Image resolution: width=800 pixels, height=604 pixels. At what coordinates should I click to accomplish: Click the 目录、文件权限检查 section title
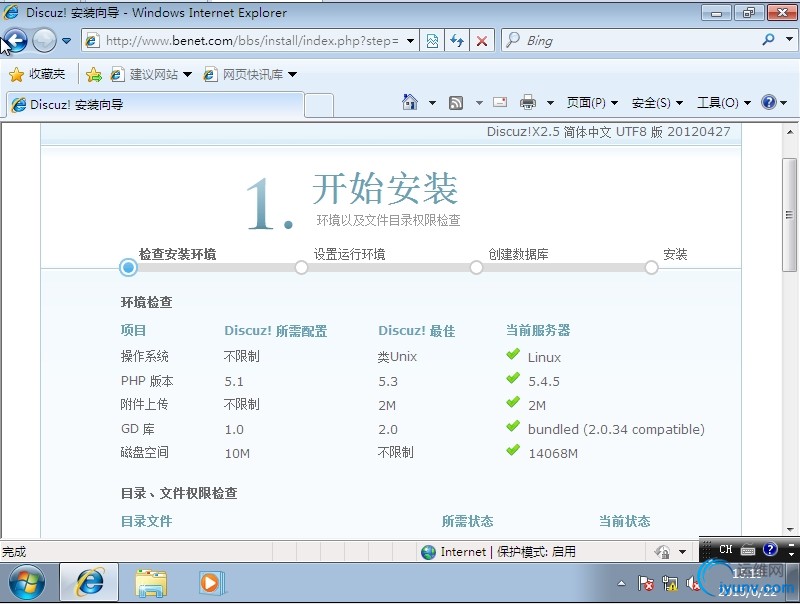[179, 493]
